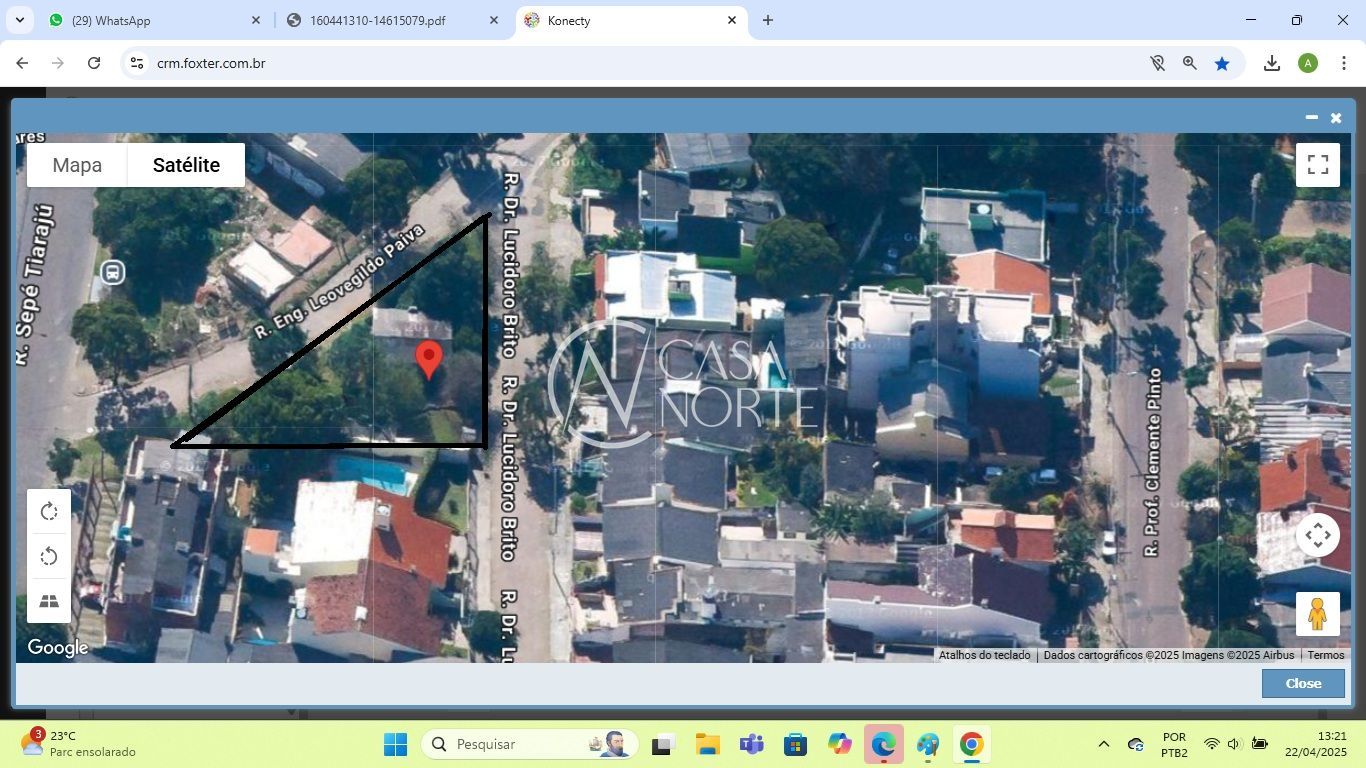1366x768 pixels.
Task: Click the browser address bar URL
Action: (x=211, y=63)
